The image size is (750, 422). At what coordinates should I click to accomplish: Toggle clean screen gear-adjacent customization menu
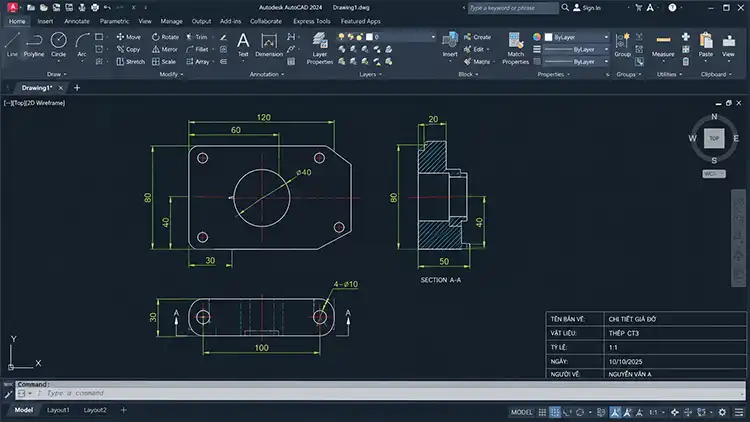[x=739, y=412]
